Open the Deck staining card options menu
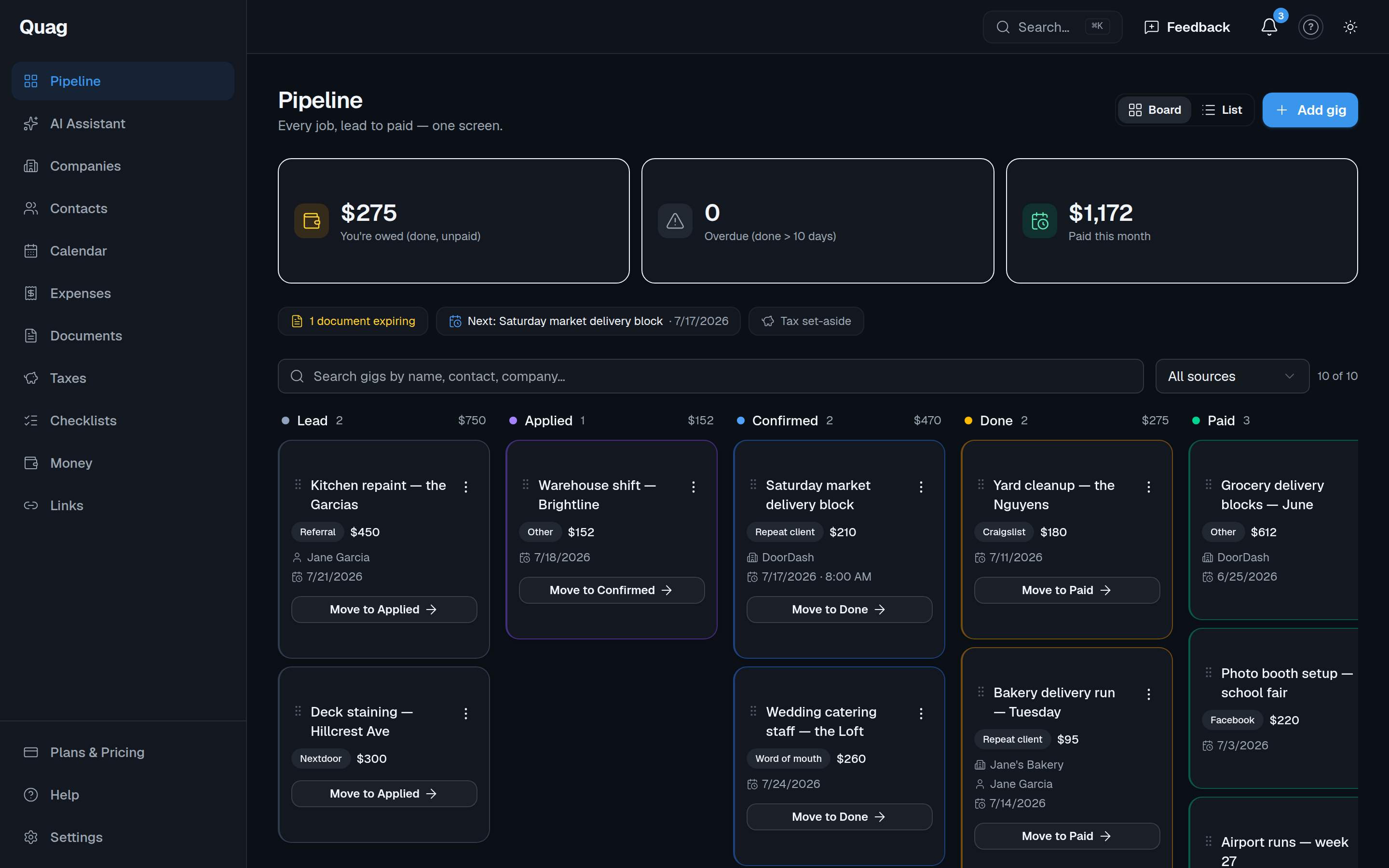 coord(466,714)
